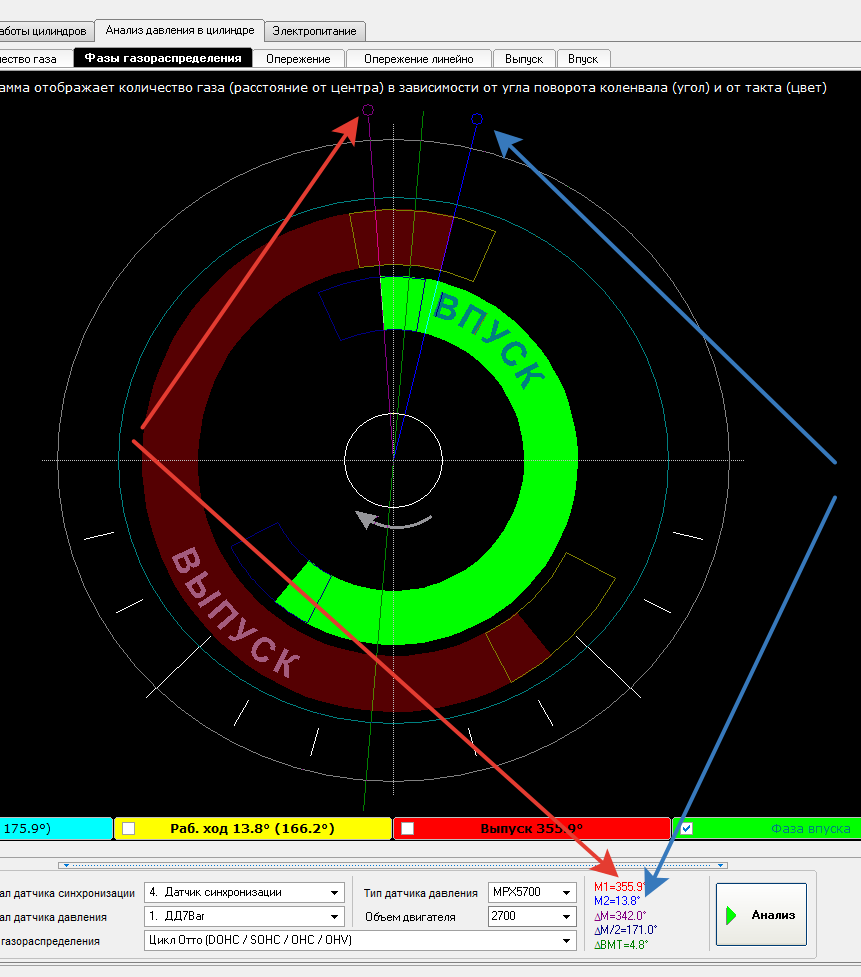The image size is (861, 977).
Task: Select the 'Фазы газораспределения' sub-tab
Action: (163, 58)
